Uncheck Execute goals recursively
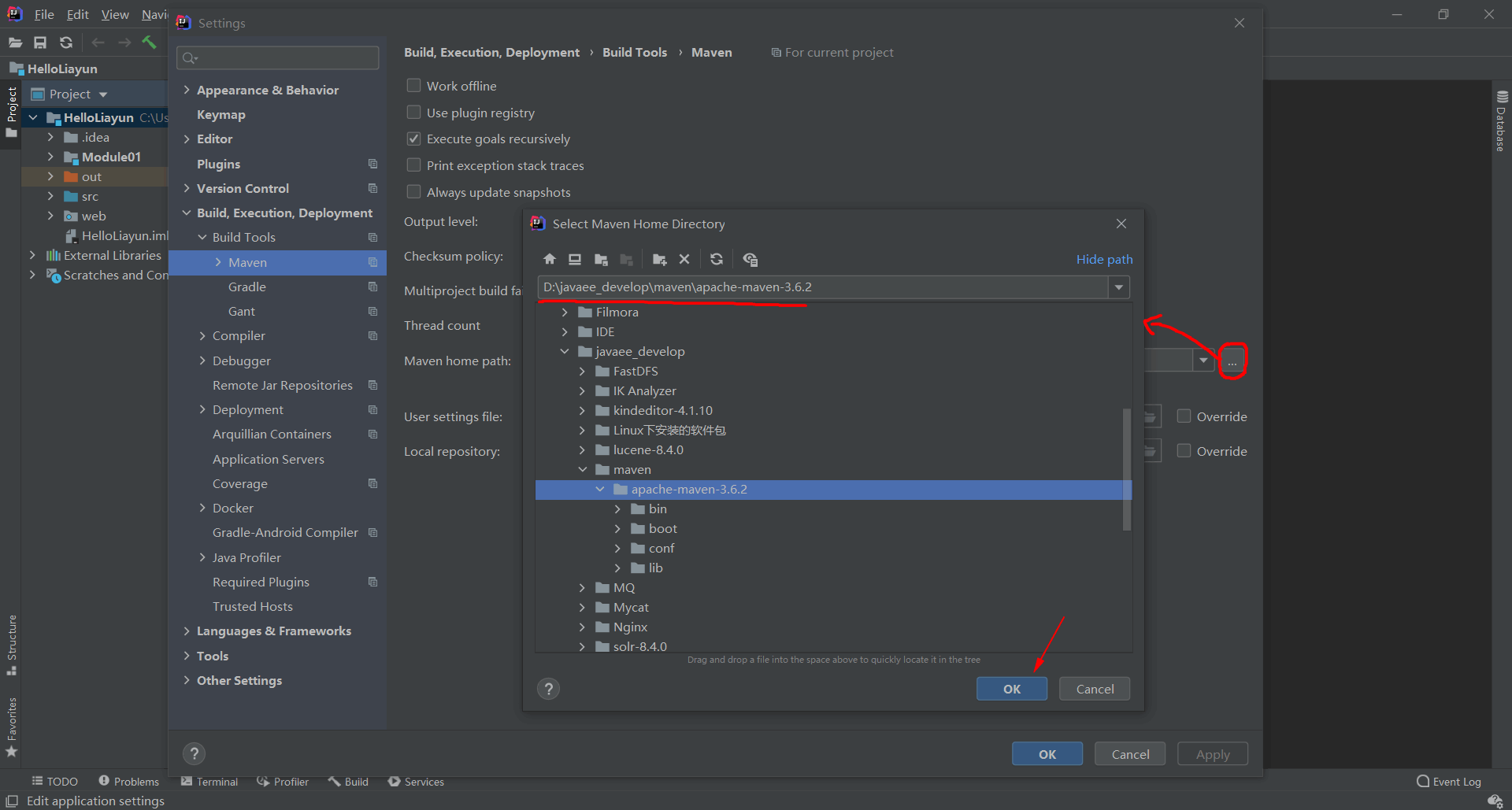This screenshot has width=1512, height=810. point(413,139)
